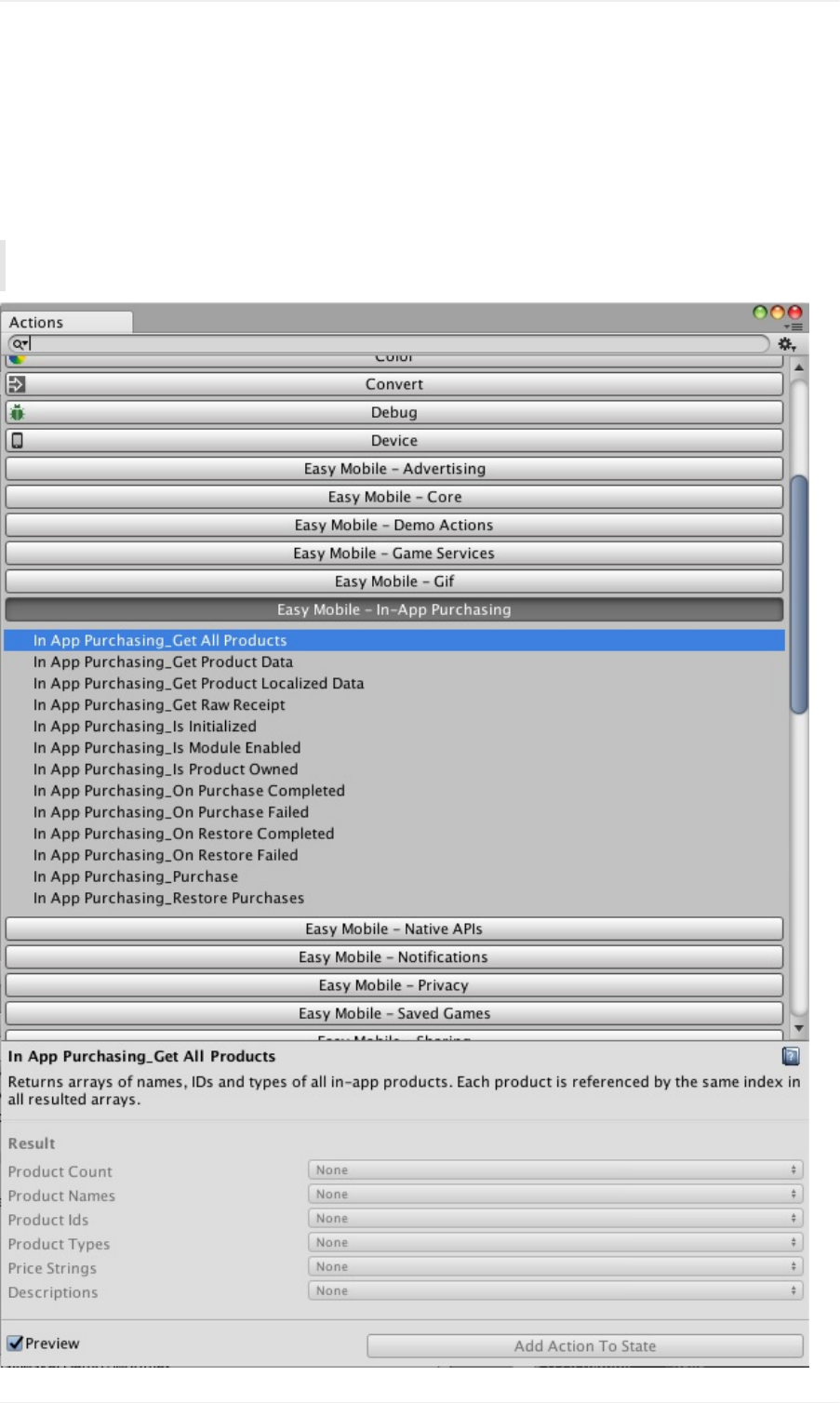Viewport: 840px width, 1403px height.
Task: Open the Product Count dropdown
Action: (x=555, y=1169)
